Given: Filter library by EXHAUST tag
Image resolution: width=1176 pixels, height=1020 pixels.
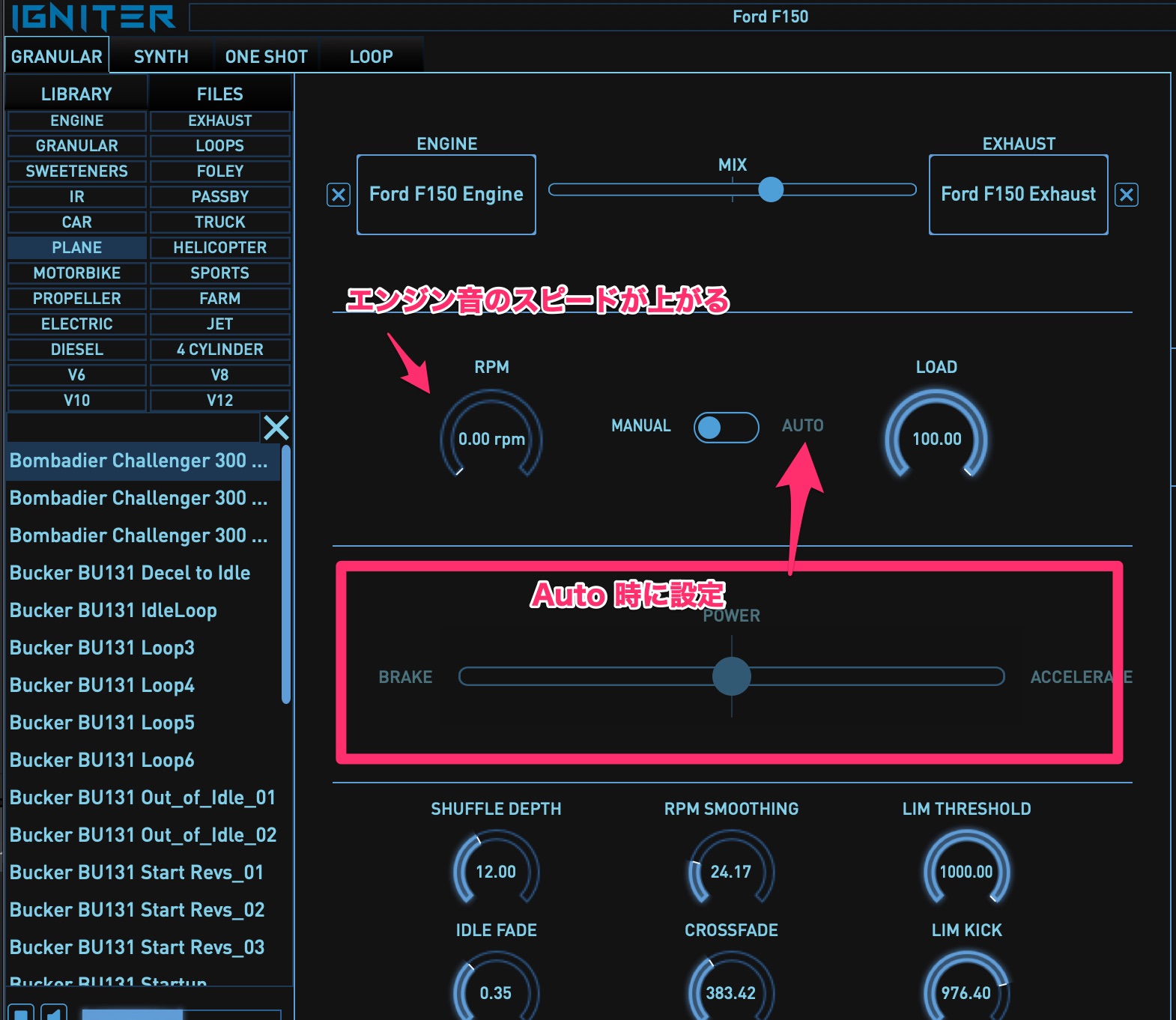Looking at the screenshot, I should 220,121.
